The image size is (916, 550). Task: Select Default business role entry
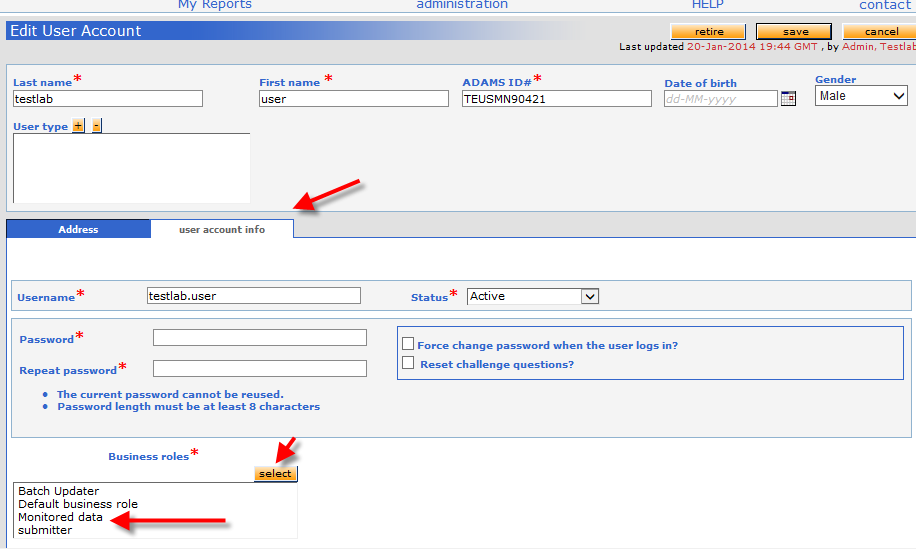(x=78, y=504)
